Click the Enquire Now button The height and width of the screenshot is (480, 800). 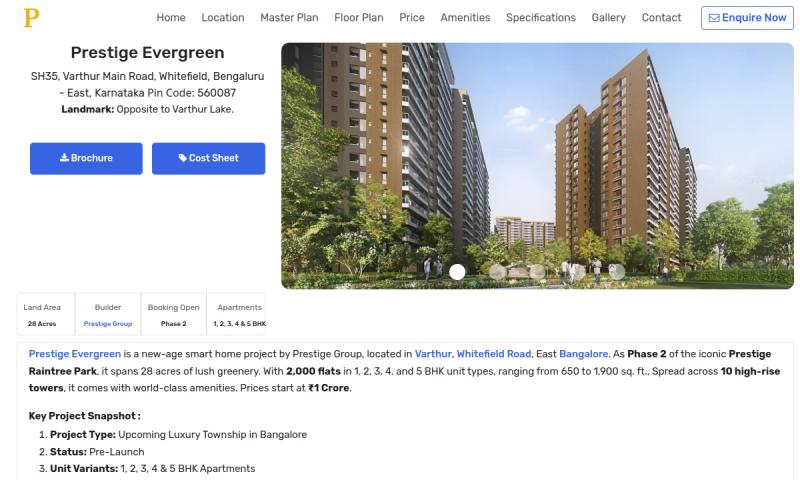pyautogui.click(x=747, y=18)
